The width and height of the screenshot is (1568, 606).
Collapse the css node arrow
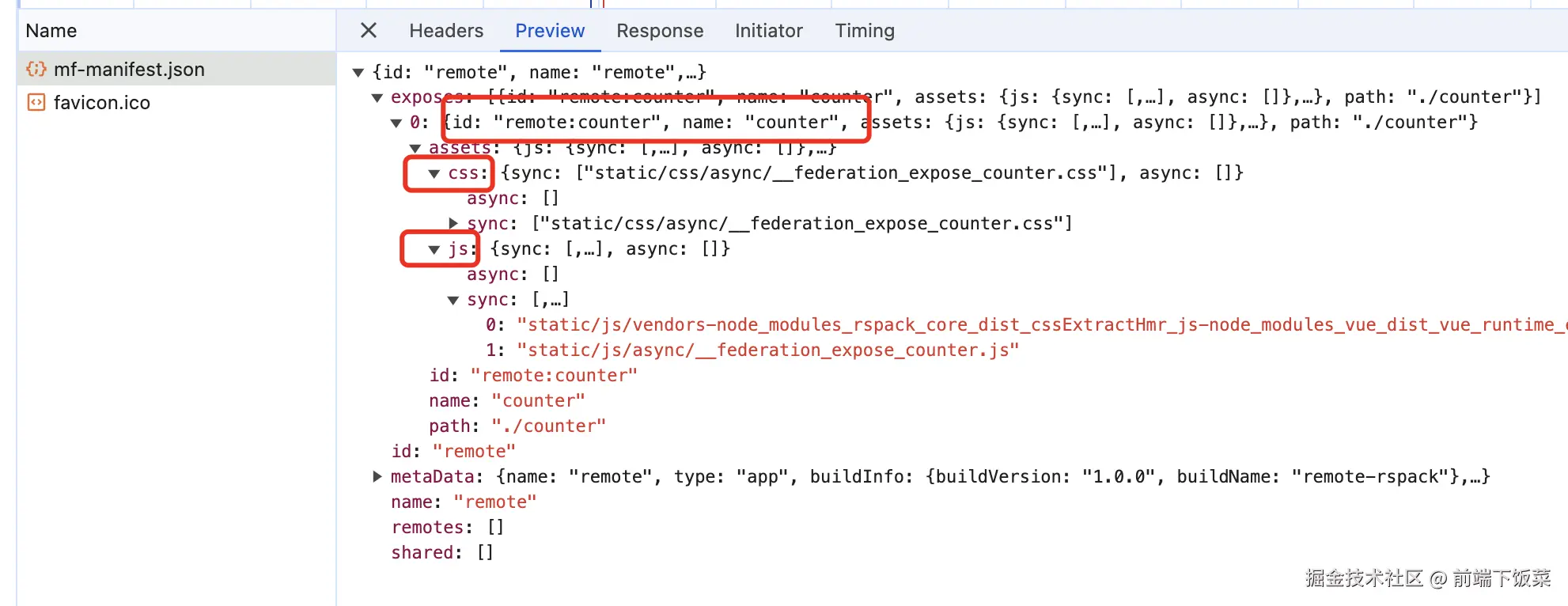434,174
